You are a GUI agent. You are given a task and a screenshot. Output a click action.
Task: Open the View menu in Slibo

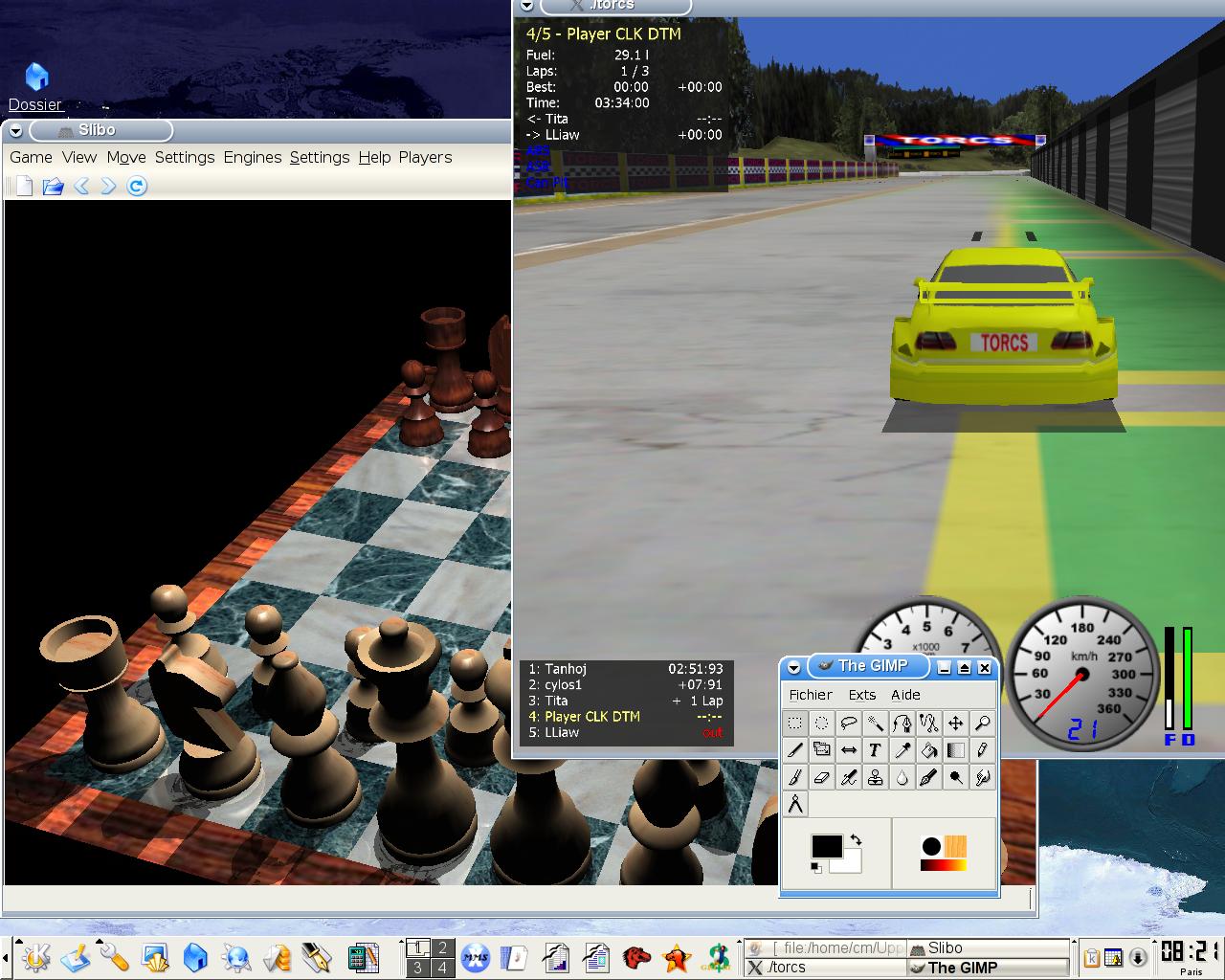79,157
